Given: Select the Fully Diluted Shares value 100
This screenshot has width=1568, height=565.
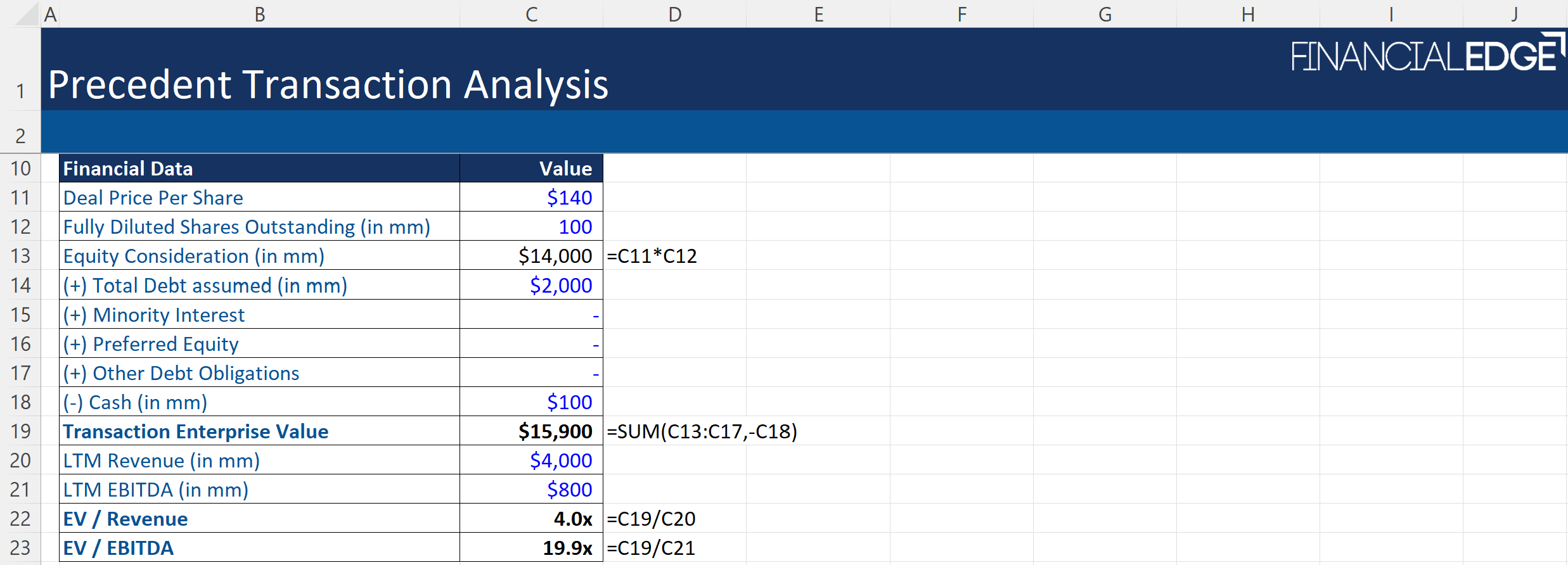Looking at the screenshot, I should (x=574, y=227).
